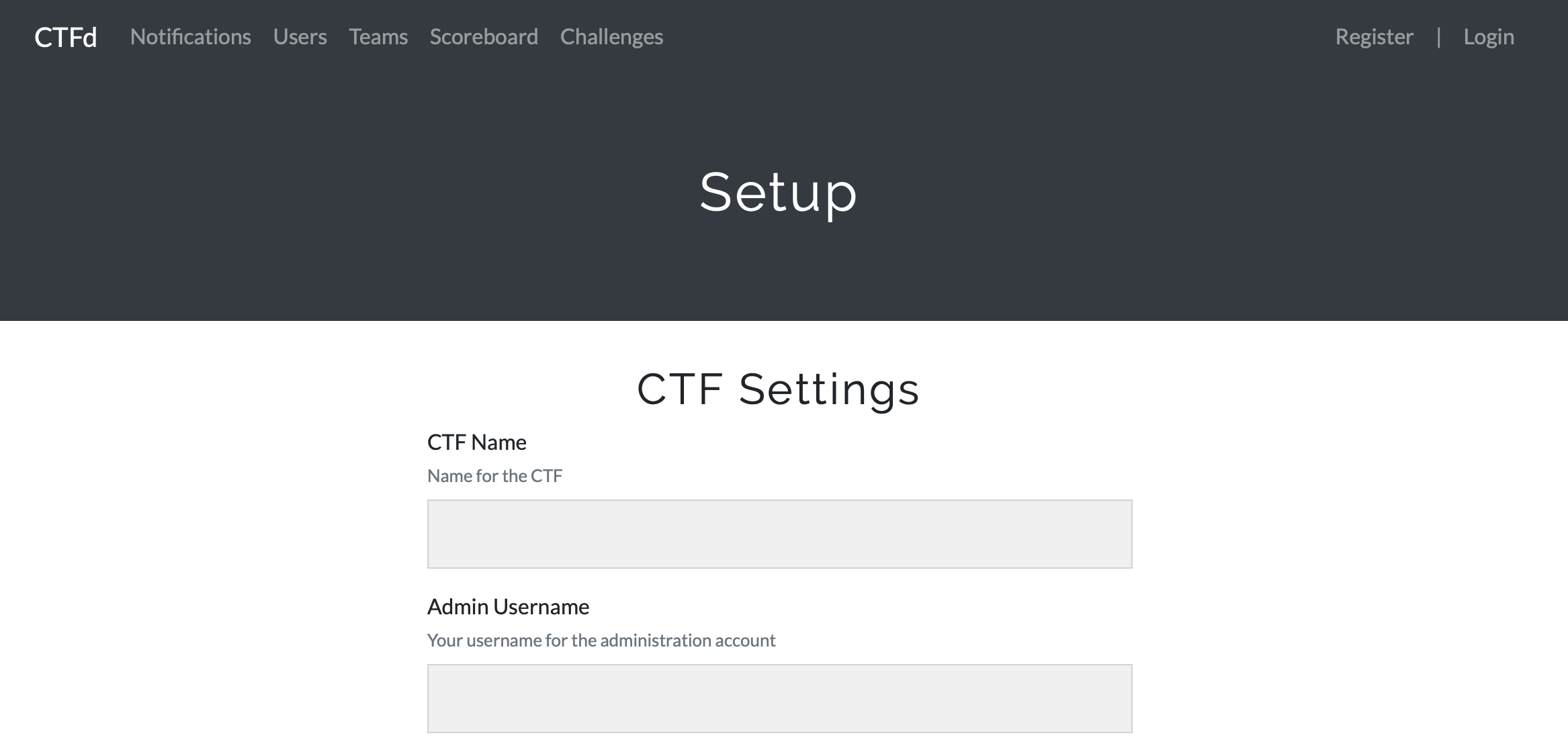Click the "Name for the CTF" hint text

pos(494,476)
